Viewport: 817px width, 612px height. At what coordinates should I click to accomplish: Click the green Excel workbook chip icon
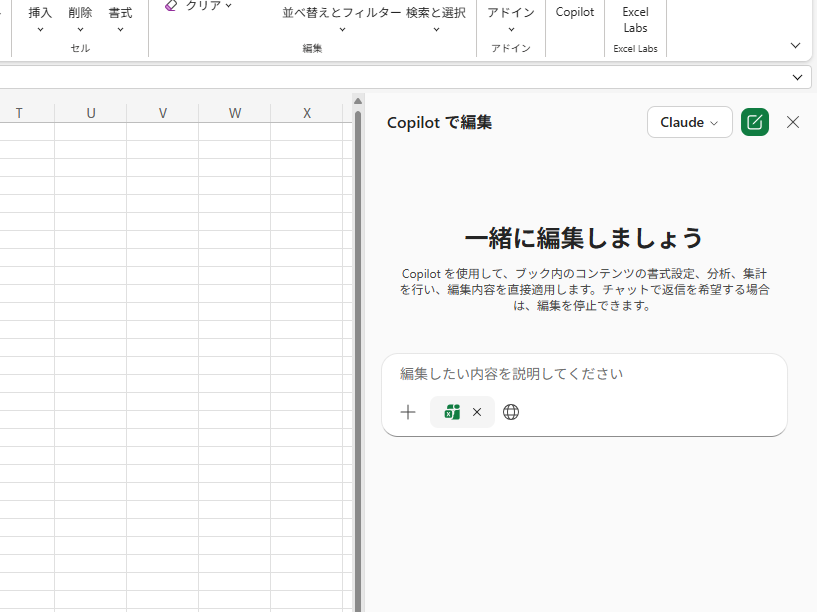[x=452, y=412]
